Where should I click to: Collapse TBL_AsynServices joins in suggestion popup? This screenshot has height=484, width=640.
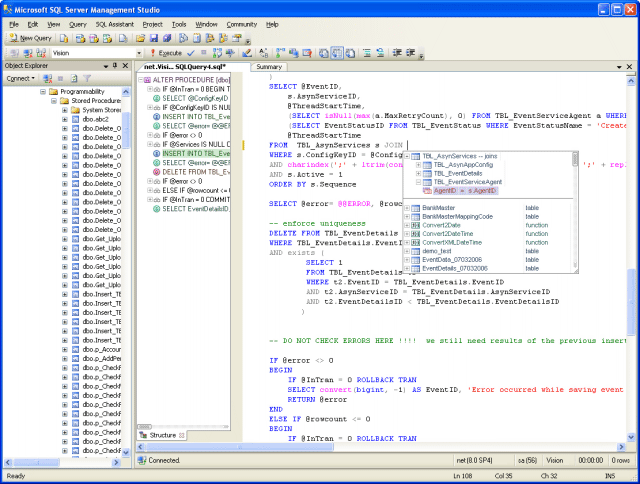(x=407, y=156)
